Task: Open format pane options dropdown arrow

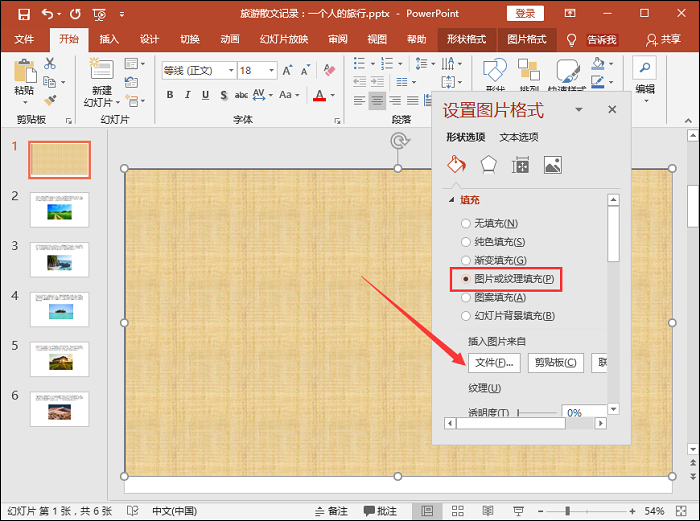Action: [579, 109]
